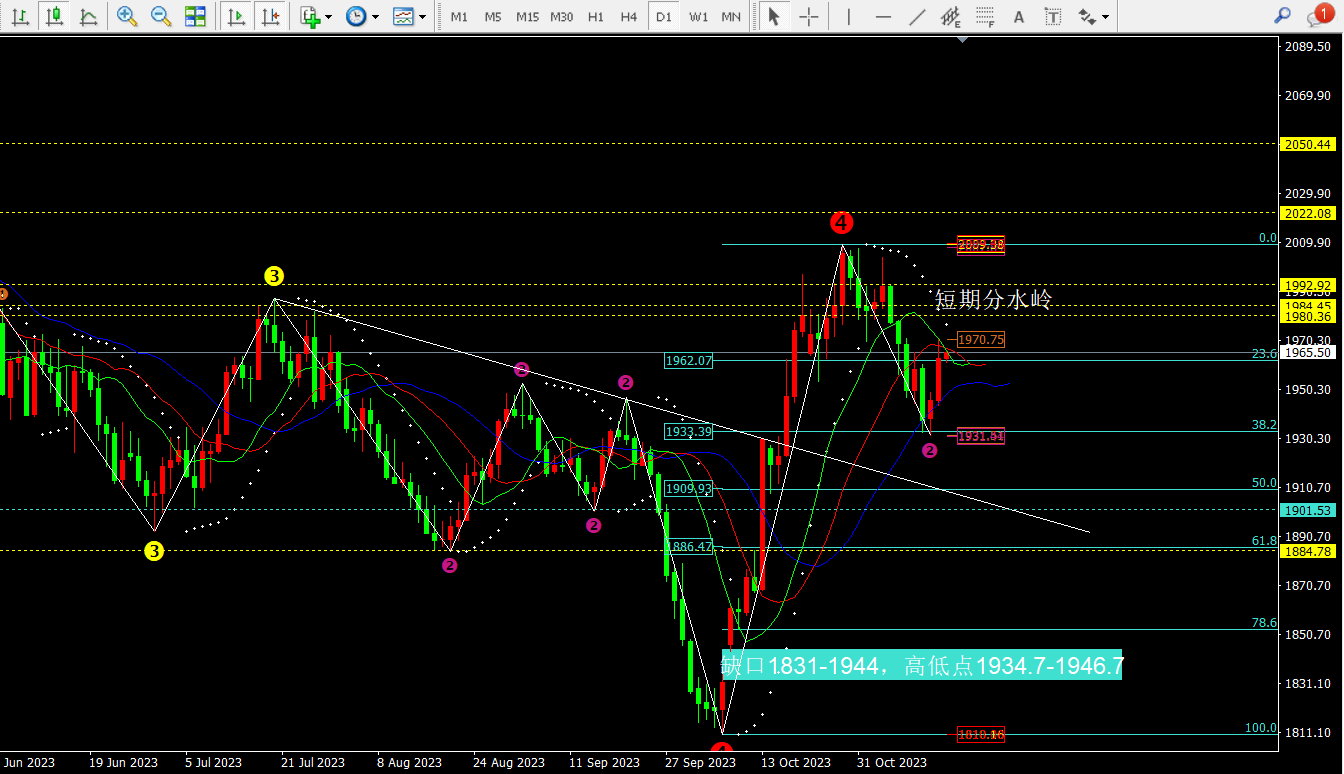Switch to H4 timeframe
The height and width of the screenshot is (774, 1344).
pyautogui.click(x=629, y=17)
